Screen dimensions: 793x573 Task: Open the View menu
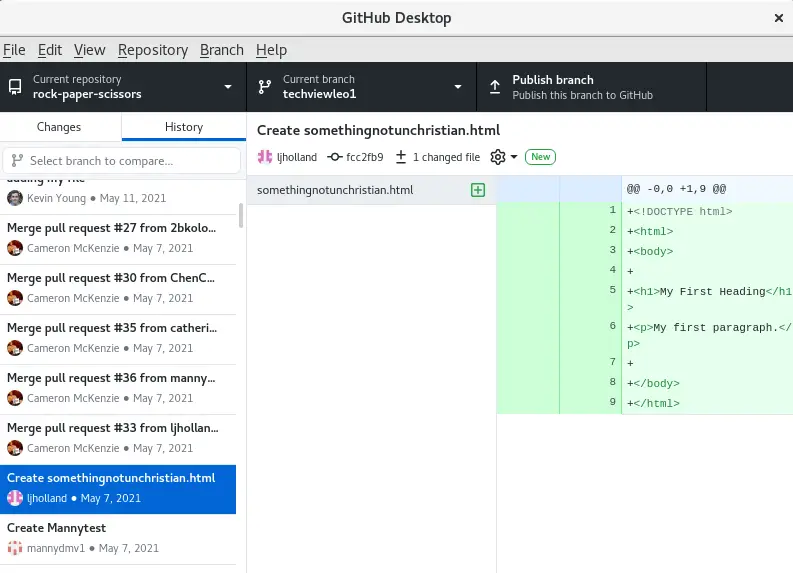coord(90,50)
